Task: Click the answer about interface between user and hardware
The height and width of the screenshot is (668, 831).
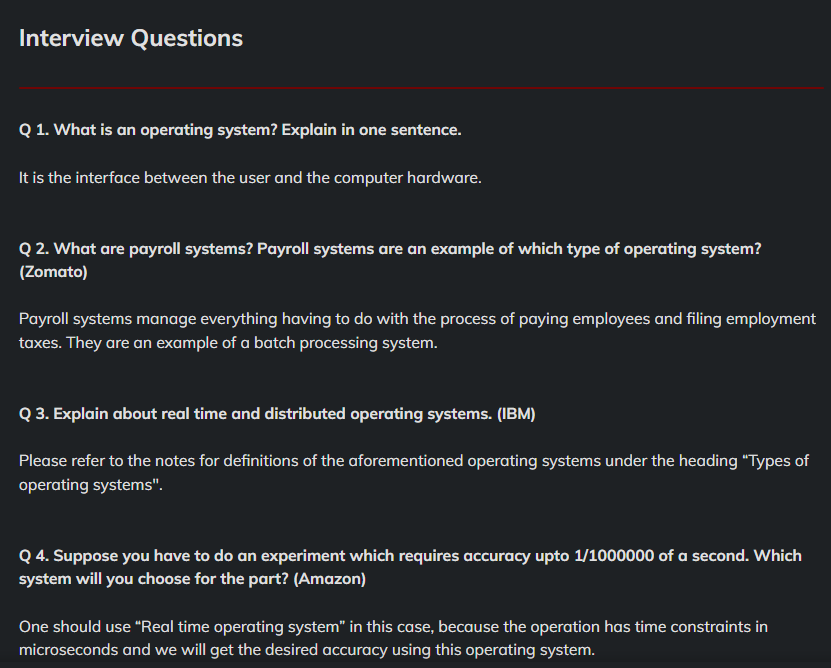Action: click(250, 178)
